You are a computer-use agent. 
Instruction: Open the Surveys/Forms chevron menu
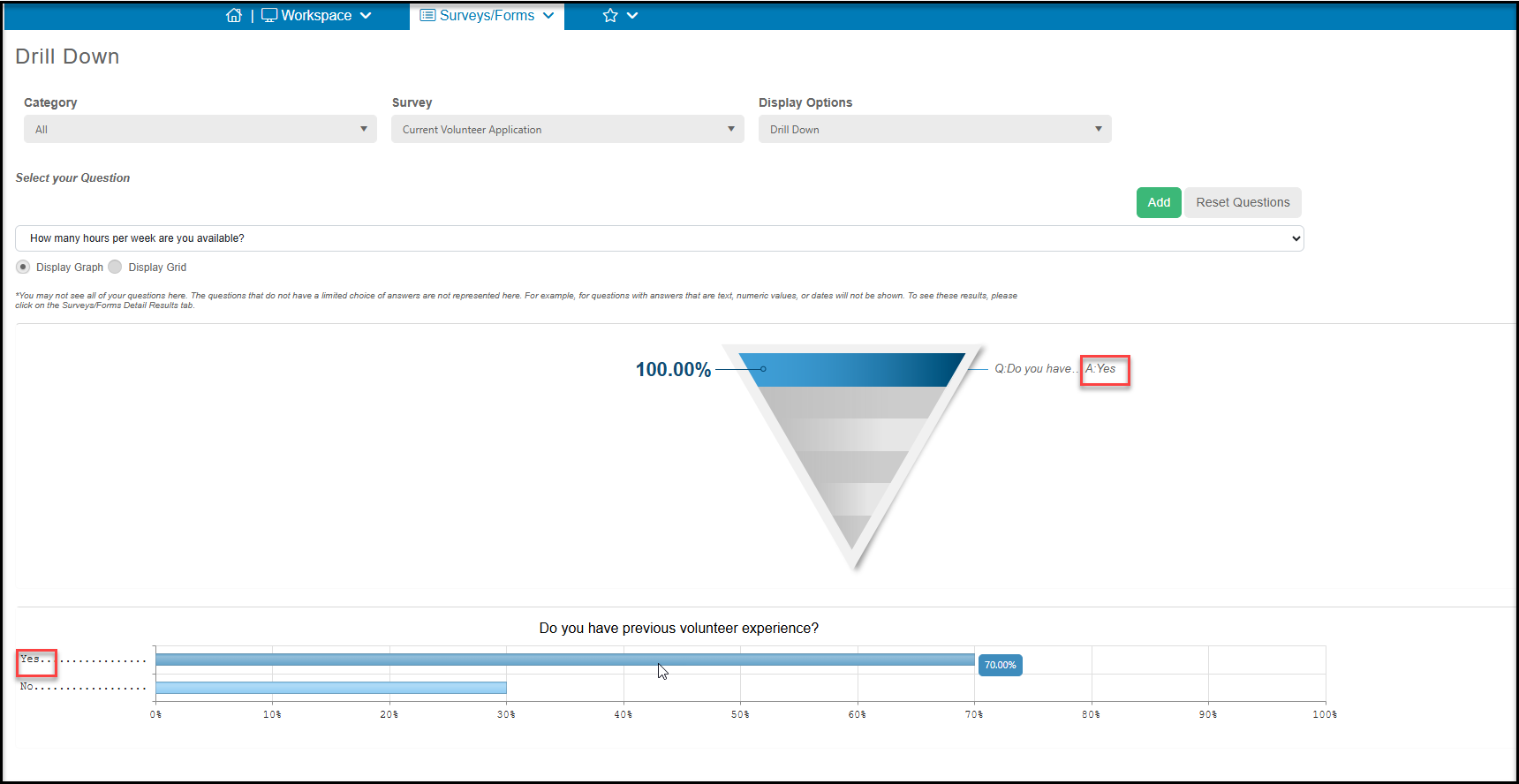[x=548, y=15]
